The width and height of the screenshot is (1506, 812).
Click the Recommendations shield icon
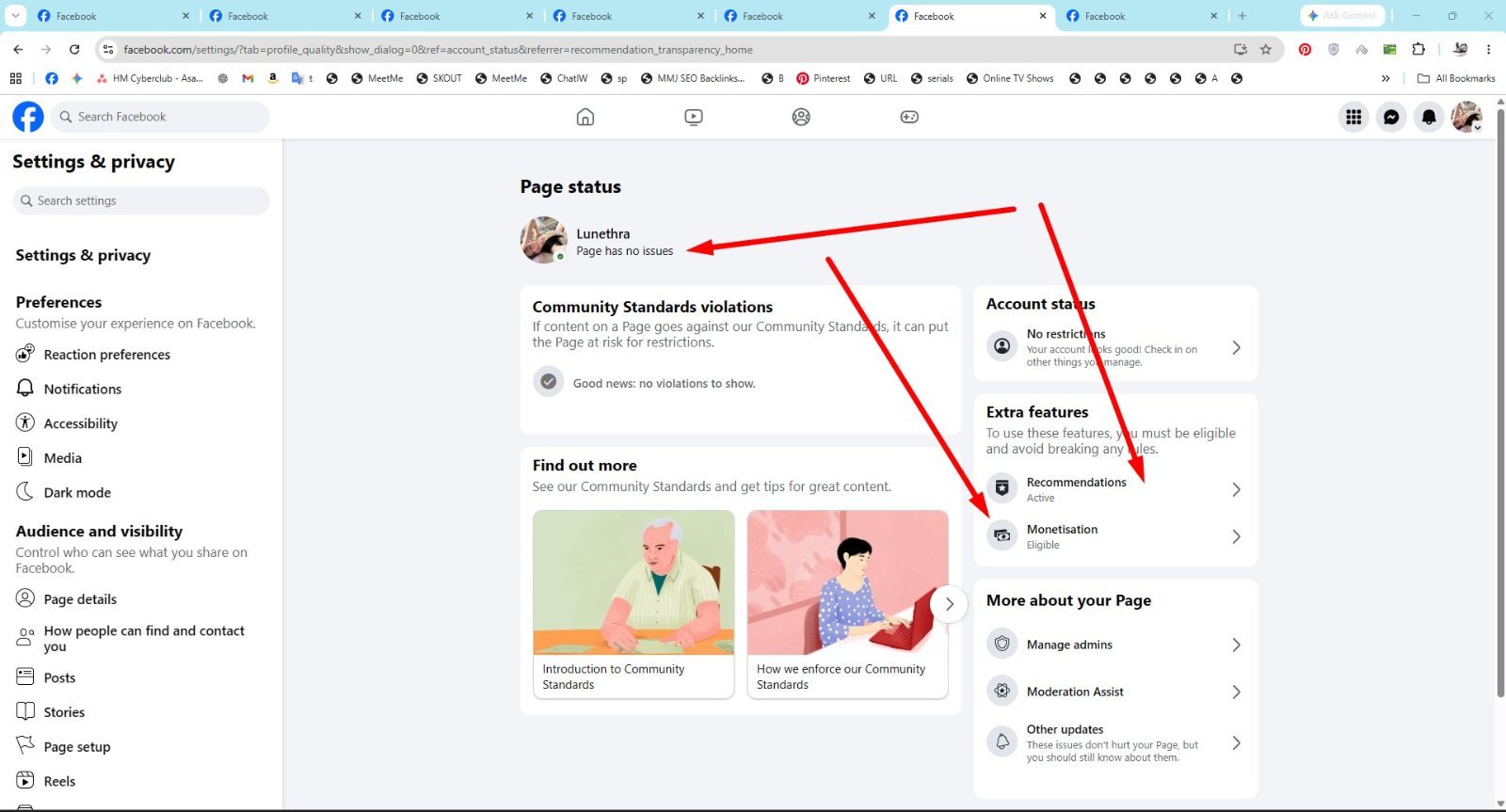(1002, 488)
